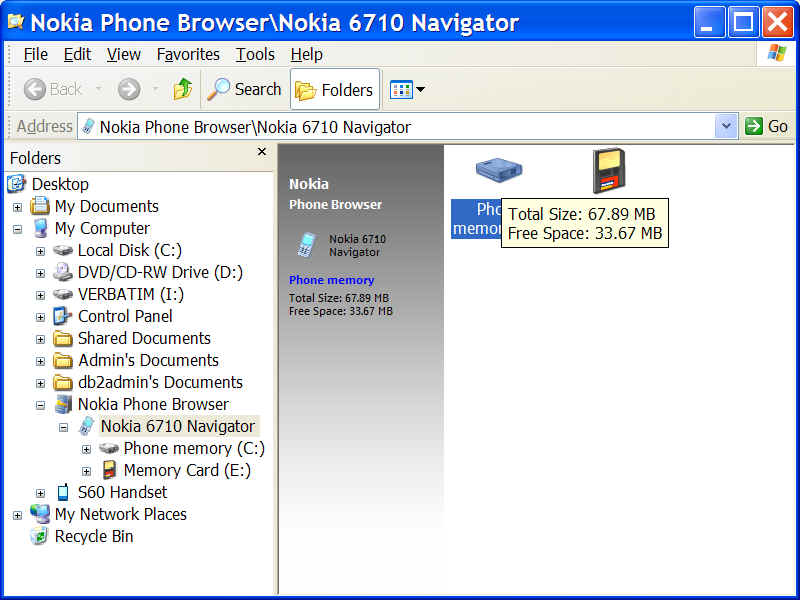Click the Back navigation button
The height and width of the screenshot is (600, 800).
pyautogui.click(x=54, y=90)
